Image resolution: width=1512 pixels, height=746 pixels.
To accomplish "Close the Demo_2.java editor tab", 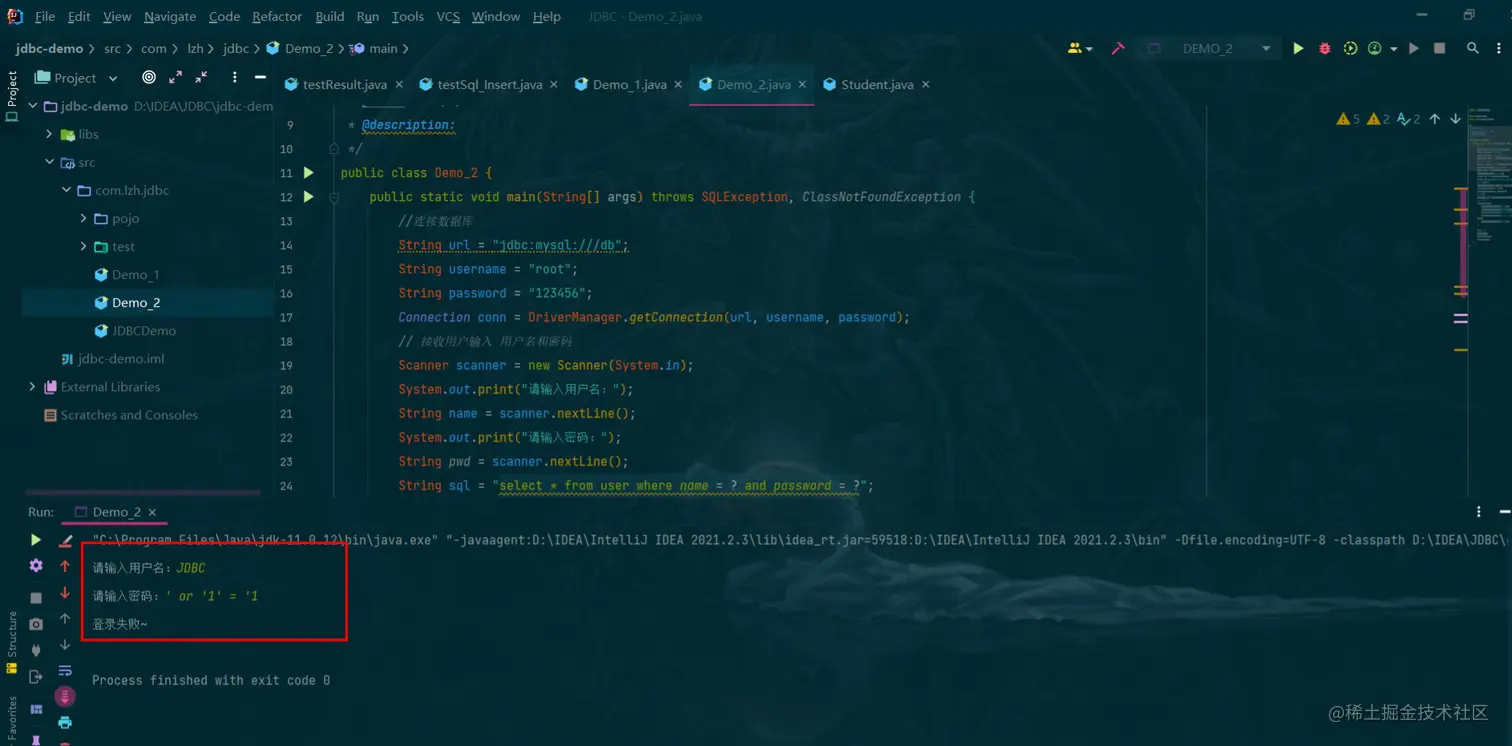I will coord(802,84).
